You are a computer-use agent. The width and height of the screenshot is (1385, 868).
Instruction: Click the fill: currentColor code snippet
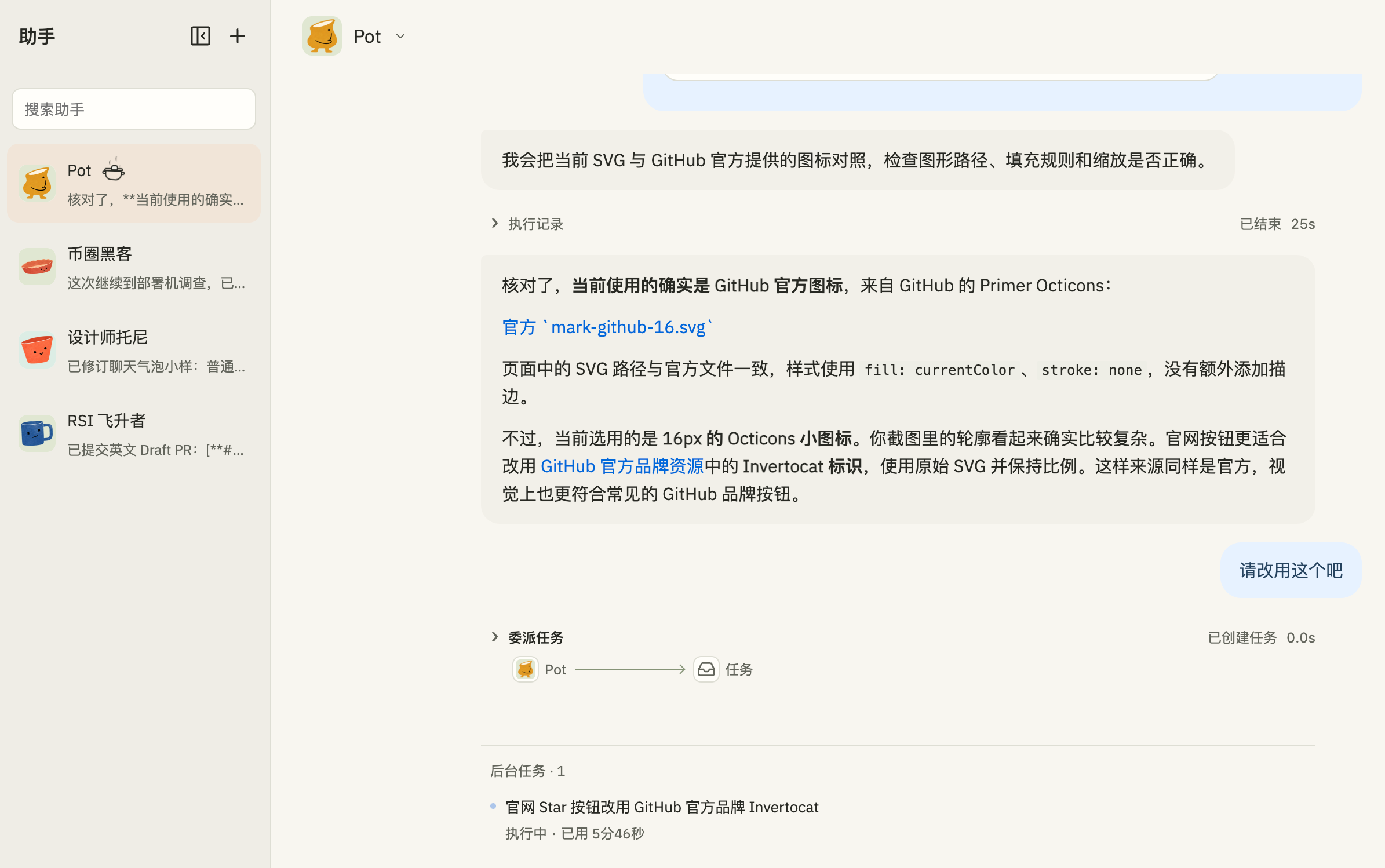(939, 370)
